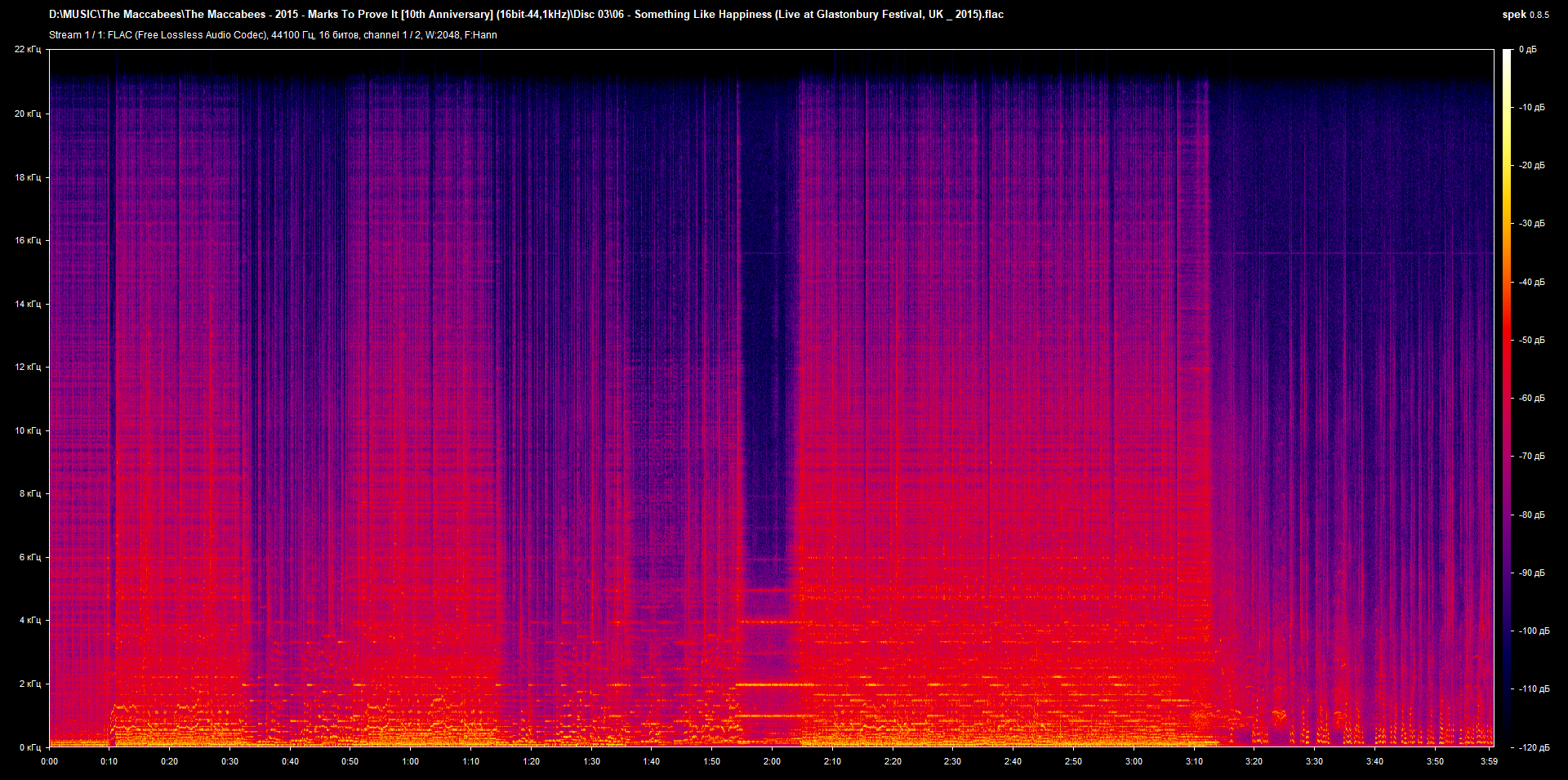Click the 0 дБ level label

click(1527, 50)
